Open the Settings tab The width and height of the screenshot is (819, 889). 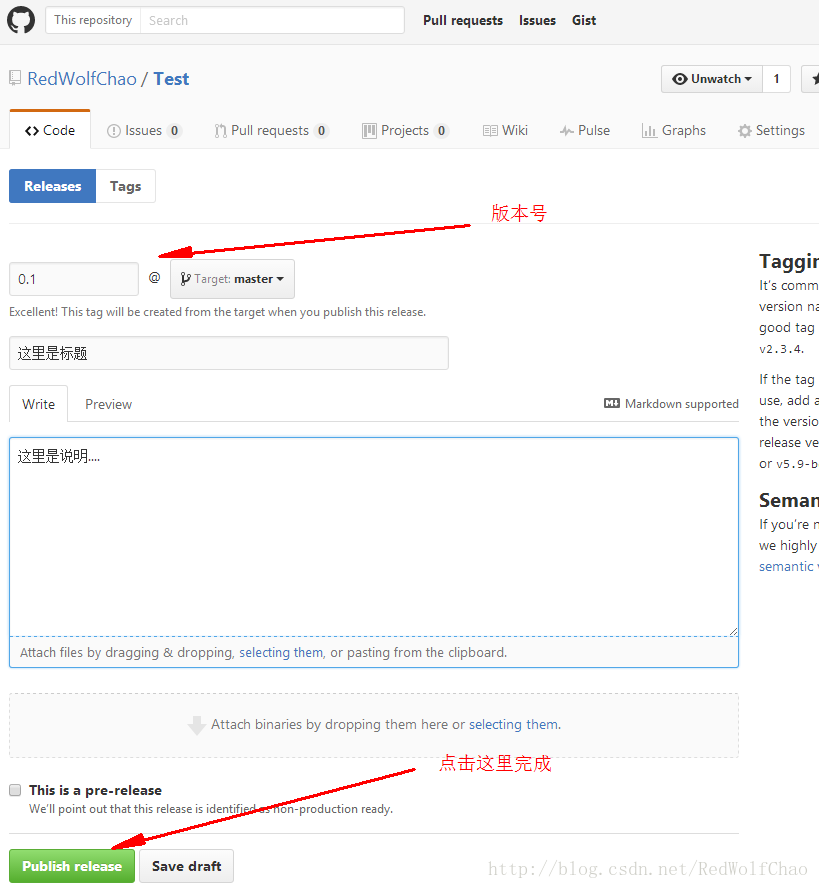[x=771, y=130]
